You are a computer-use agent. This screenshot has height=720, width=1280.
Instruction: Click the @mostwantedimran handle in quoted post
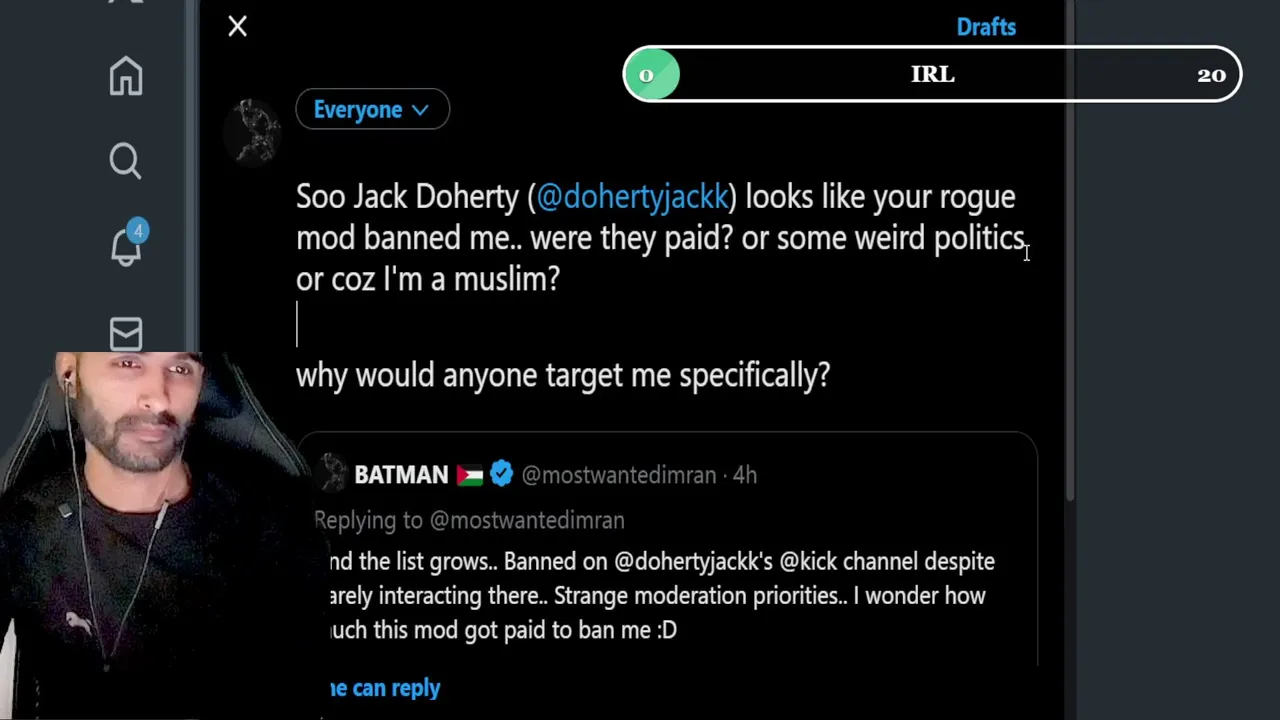pos(618,475)
